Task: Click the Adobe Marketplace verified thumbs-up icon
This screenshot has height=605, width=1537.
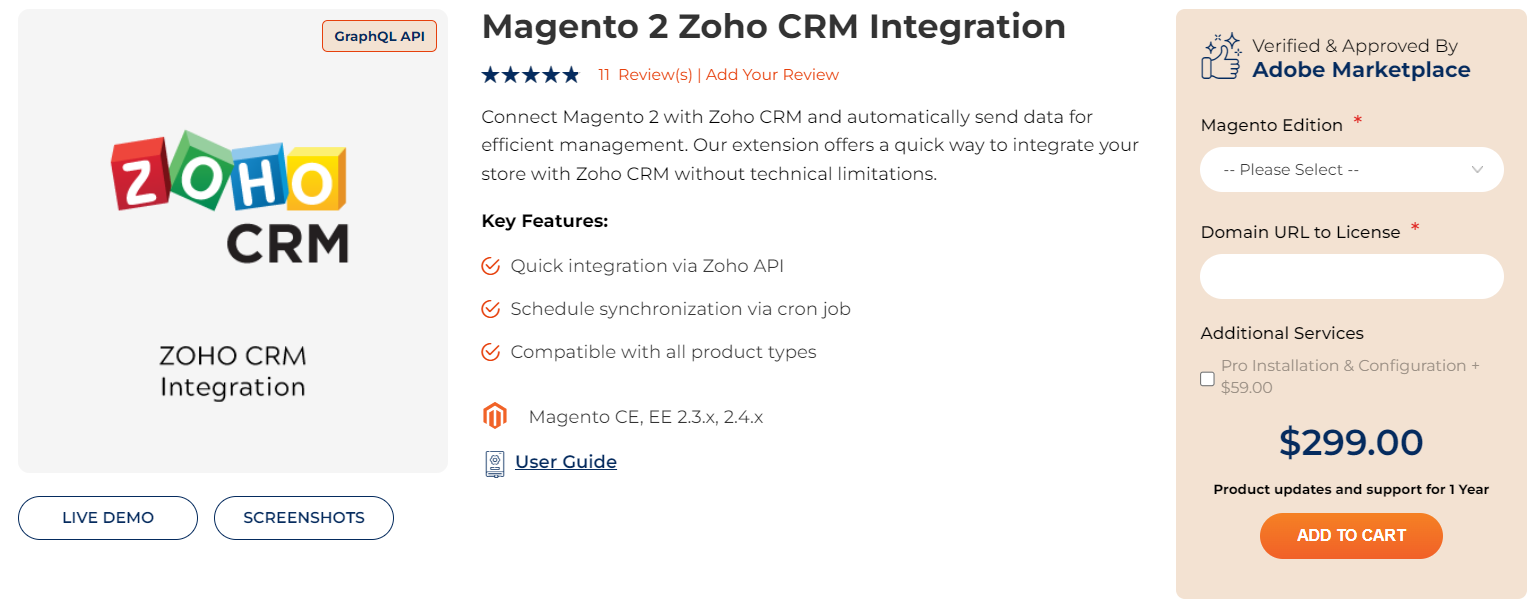Action: click(x=1219, y=57)
